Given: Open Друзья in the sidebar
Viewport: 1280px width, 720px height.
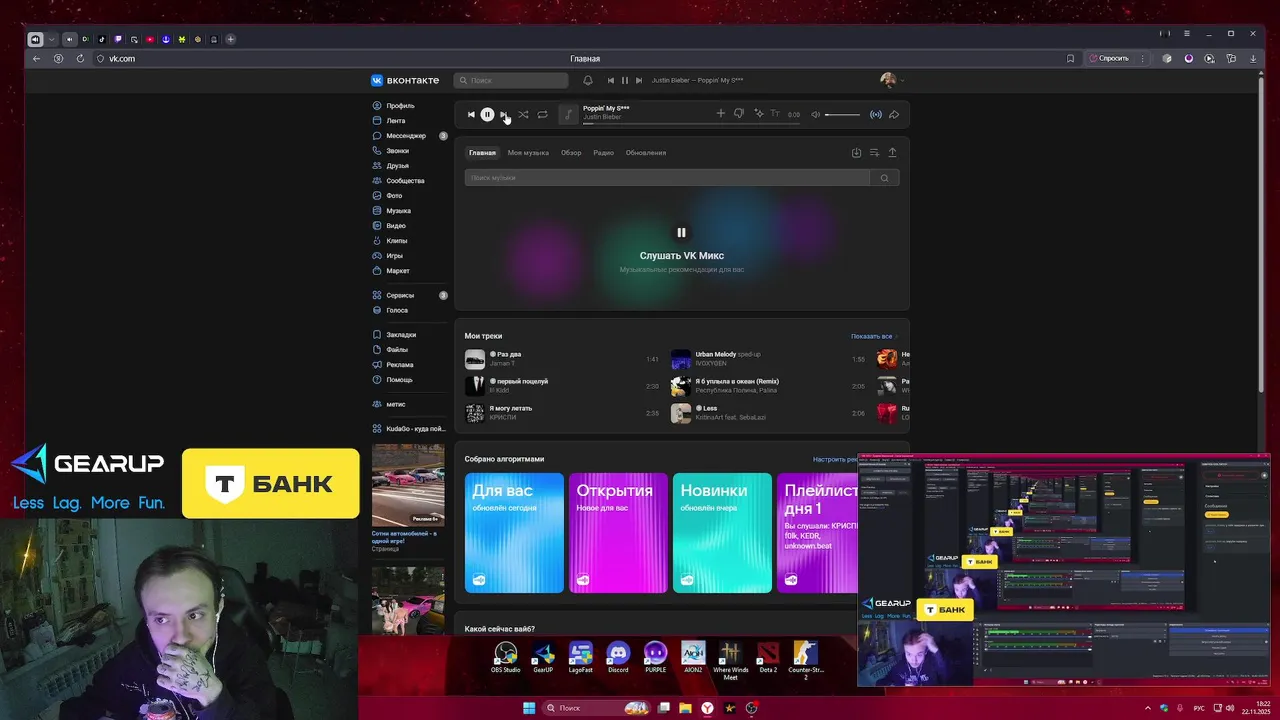Looking at the screenshot, I should tap(397, 165).
